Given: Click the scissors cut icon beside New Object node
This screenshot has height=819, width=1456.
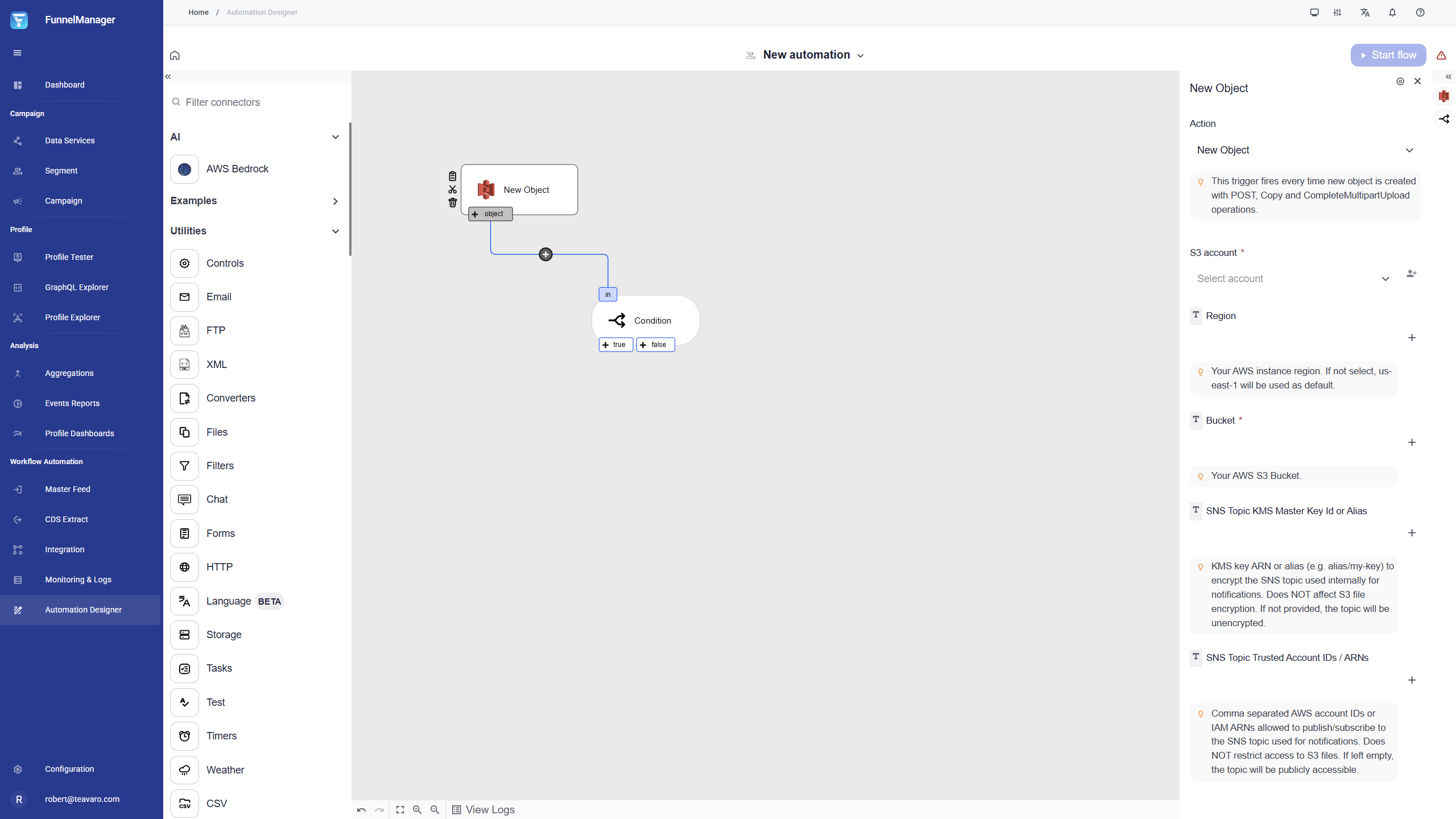Looking at the screenshot, I should (452, 189).
